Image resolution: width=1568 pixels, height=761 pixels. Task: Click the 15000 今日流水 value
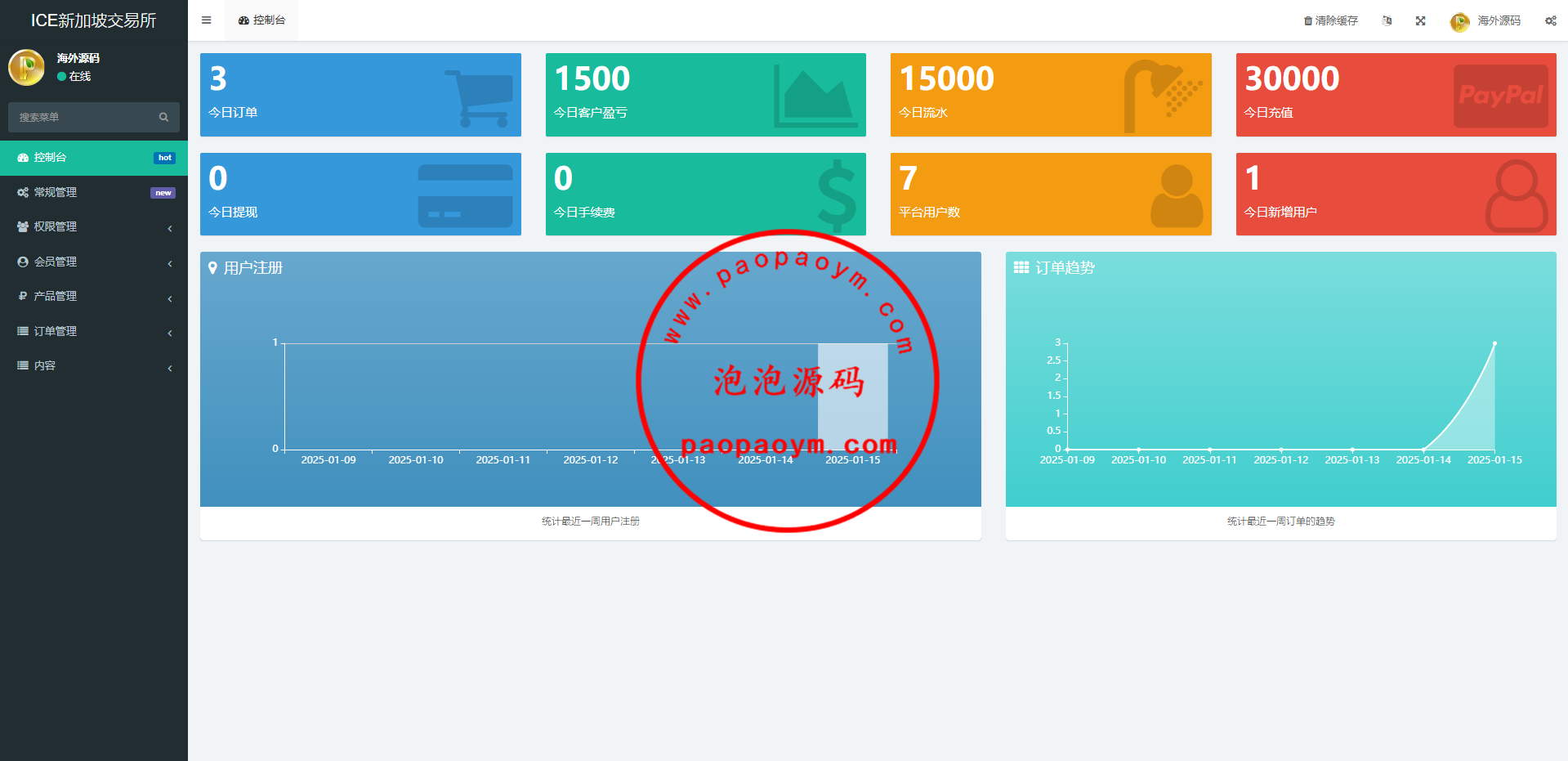click(x=946, y=79)
